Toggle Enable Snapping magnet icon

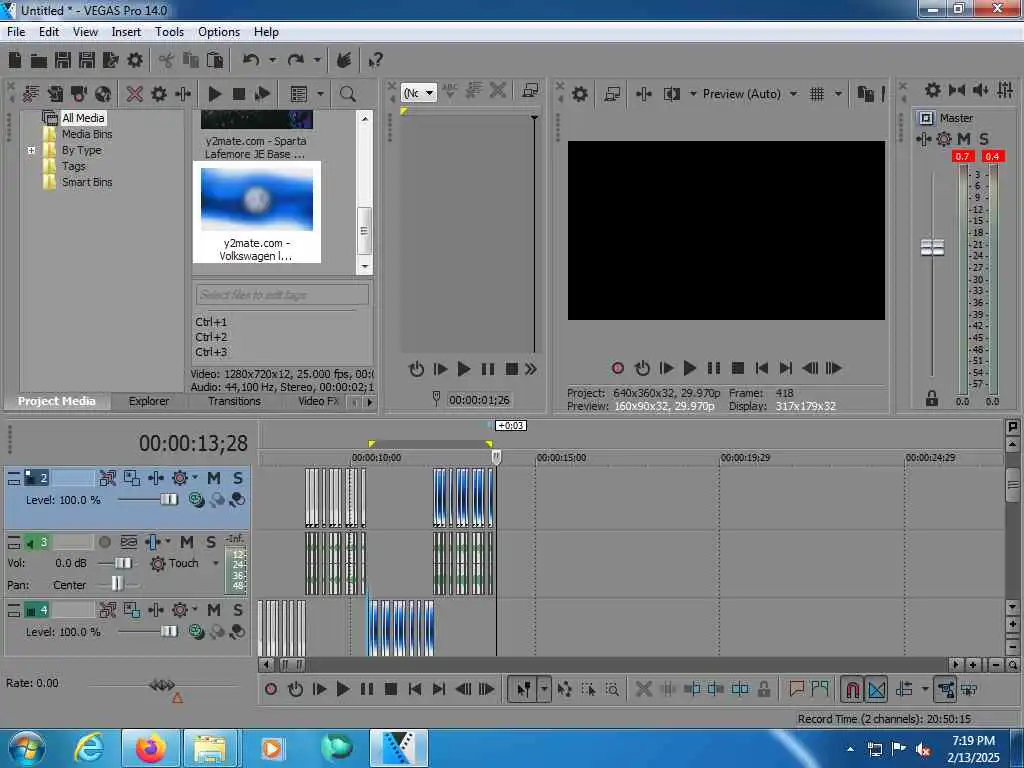pyautogui.click(x=852, y=689)
